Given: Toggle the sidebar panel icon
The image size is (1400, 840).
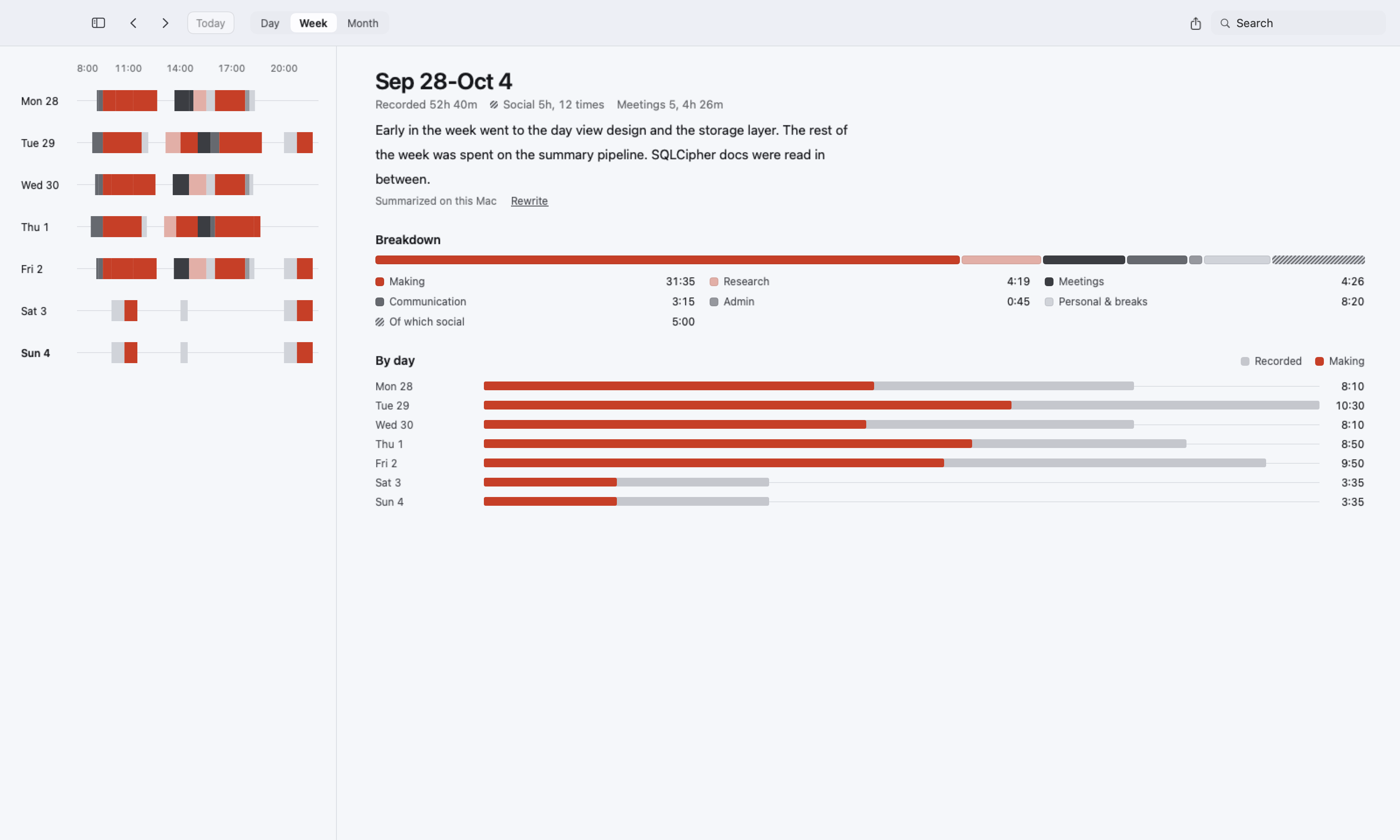Looking at the screenshot, I should pos(98,23).
